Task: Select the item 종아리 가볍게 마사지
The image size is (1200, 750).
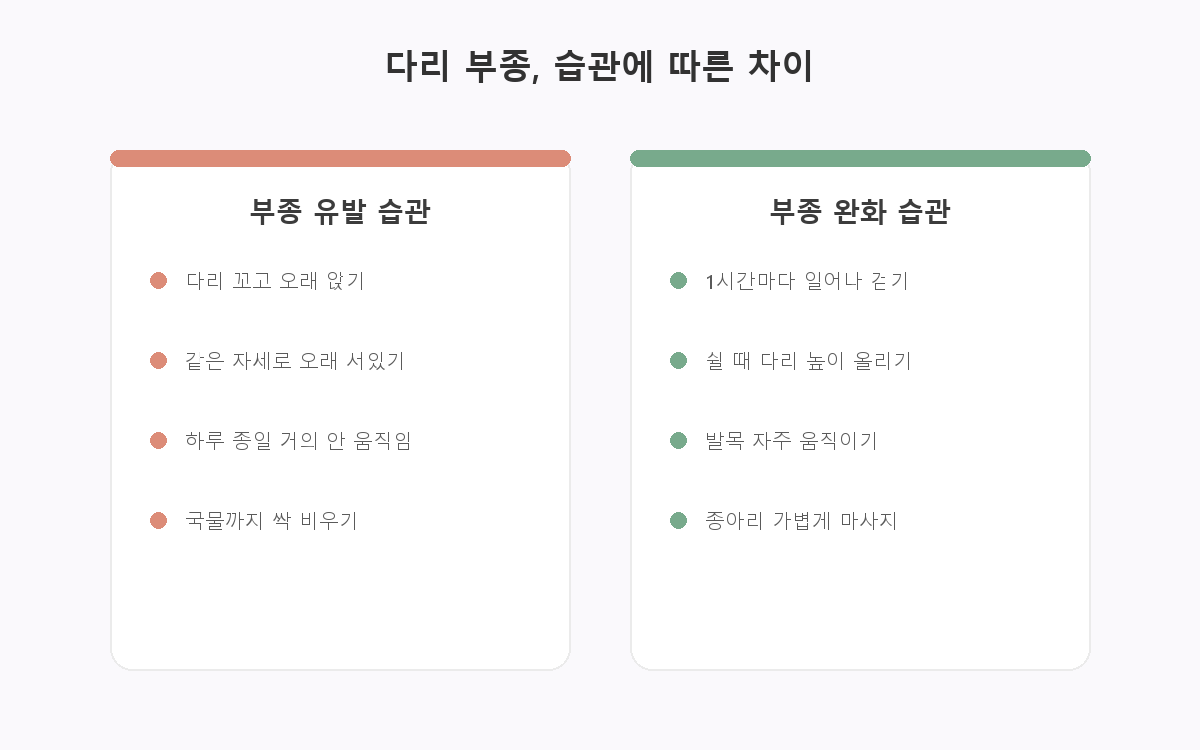Action: [x=802, y=521]
